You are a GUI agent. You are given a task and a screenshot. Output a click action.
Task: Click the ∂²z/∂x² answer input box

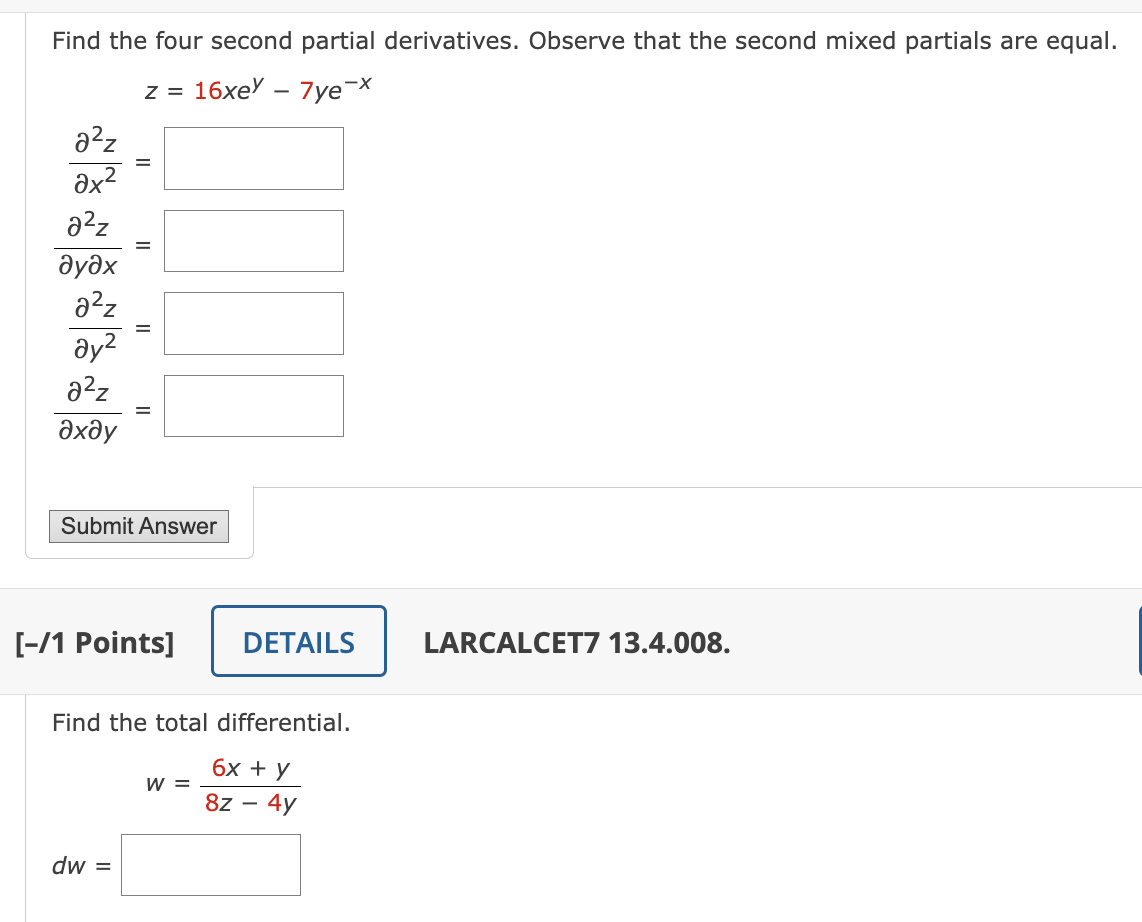point(253,158)
